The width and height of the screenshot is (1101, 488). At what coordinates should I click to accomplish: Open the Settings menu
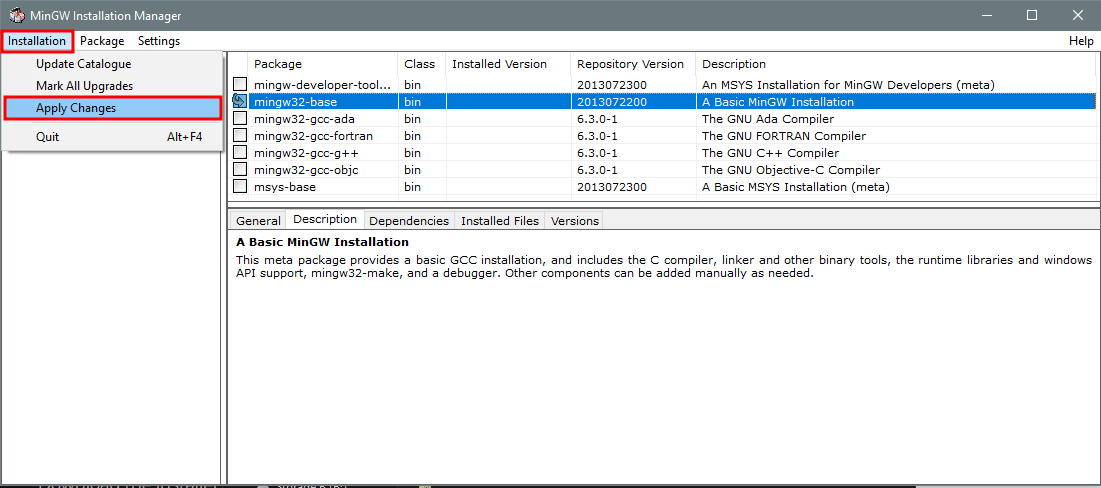[x=159, y=41]
